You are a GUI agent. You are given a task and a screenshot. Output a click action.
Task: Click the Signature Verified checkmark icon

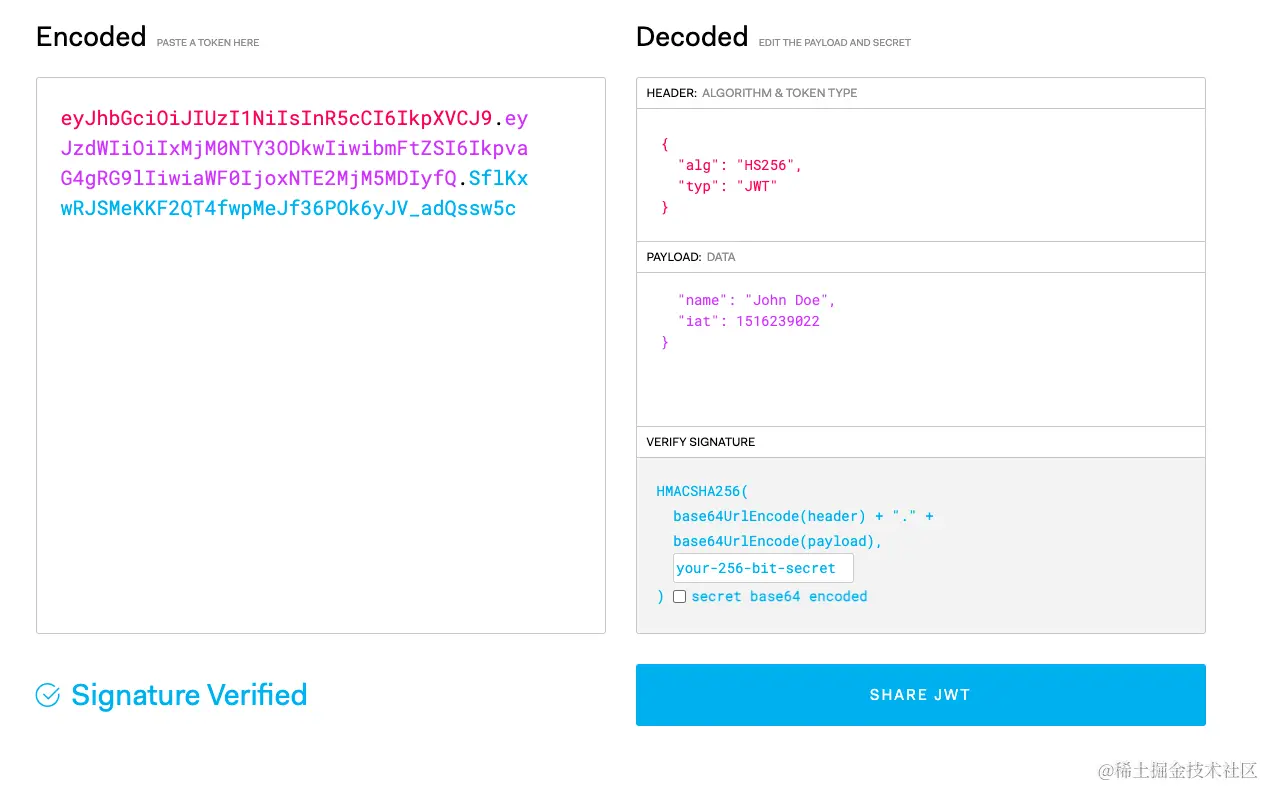tap(48, 695)
